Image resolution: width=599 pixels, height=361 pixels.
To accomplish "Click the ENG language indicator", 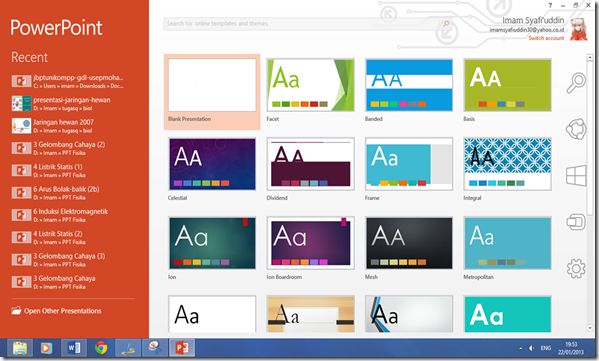I will pyautogui.click(x=546, y=348).
